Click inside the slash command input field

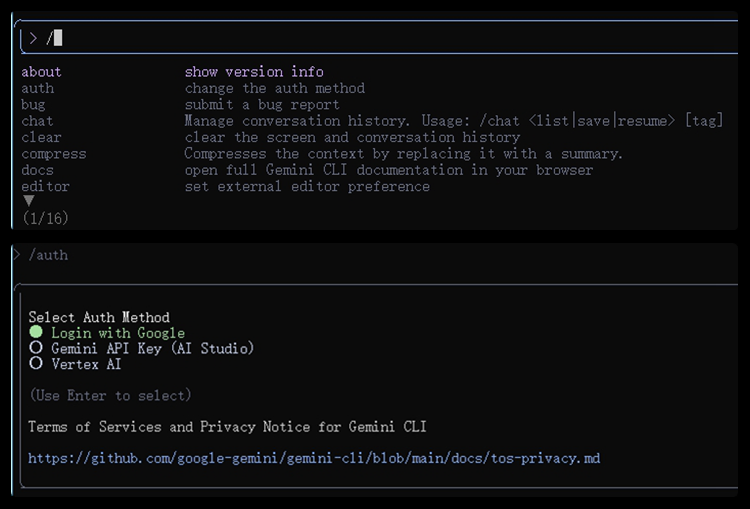tap(380, 38)
